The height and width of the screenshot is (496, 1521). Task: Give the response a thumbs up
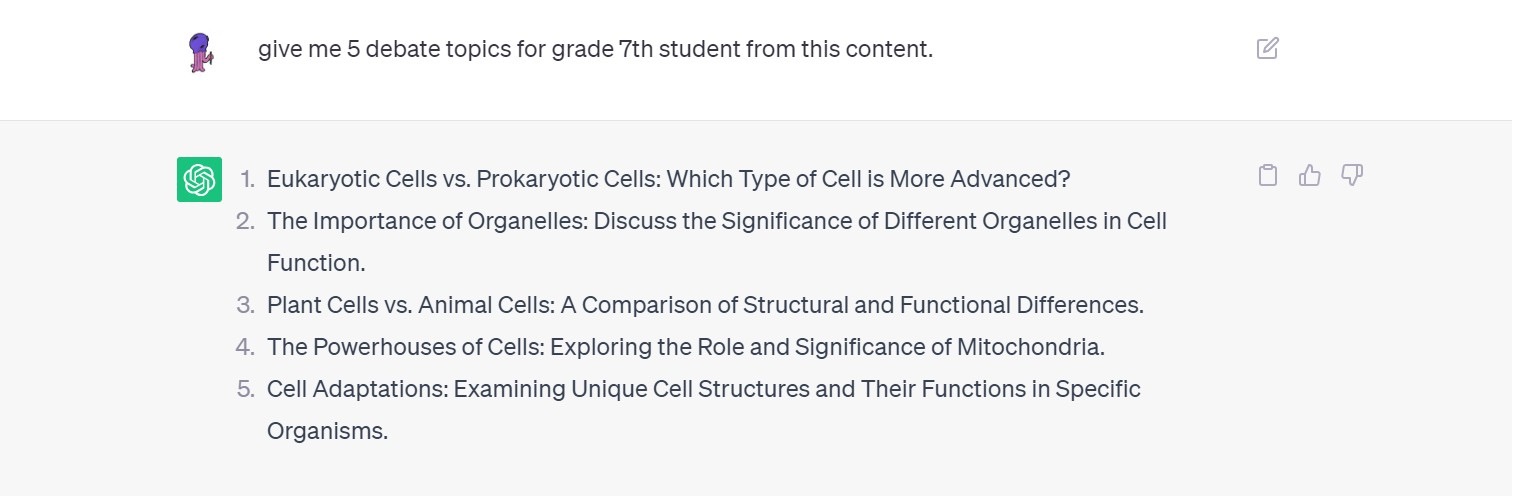point(1309,176)
